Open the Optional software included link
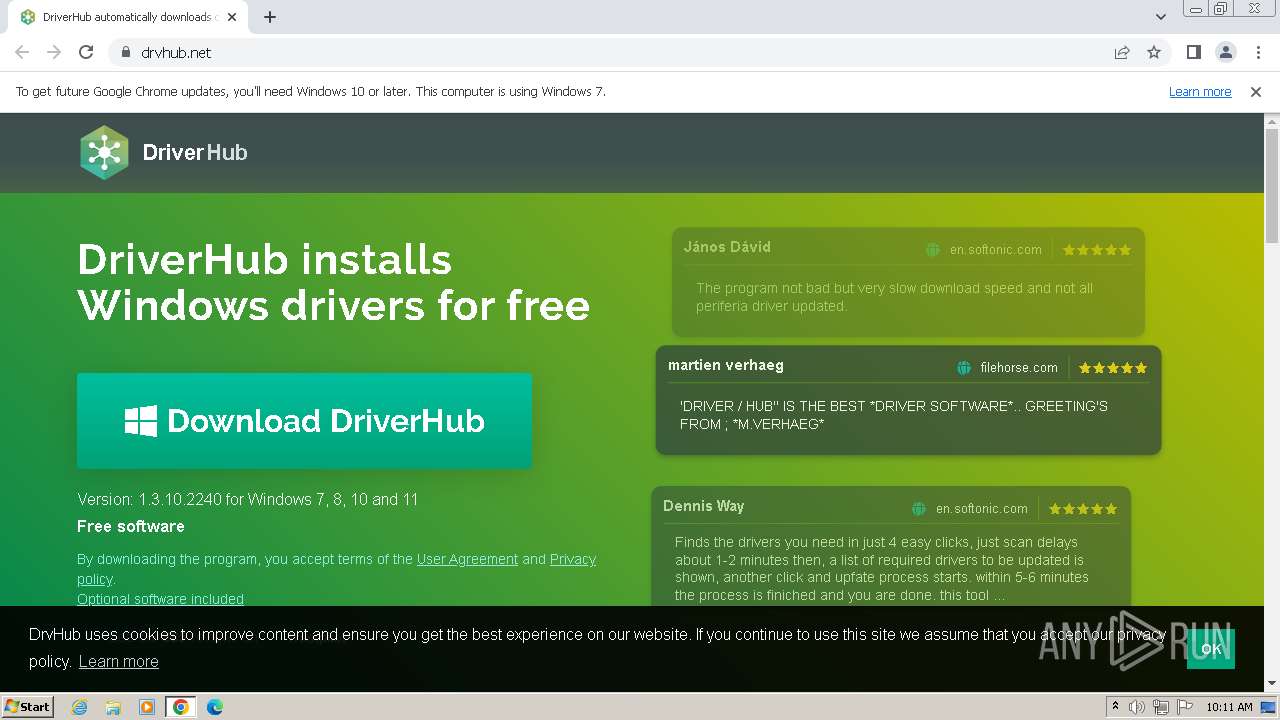The height and width of the screenshot is (720, 1280). click(160, 599)
